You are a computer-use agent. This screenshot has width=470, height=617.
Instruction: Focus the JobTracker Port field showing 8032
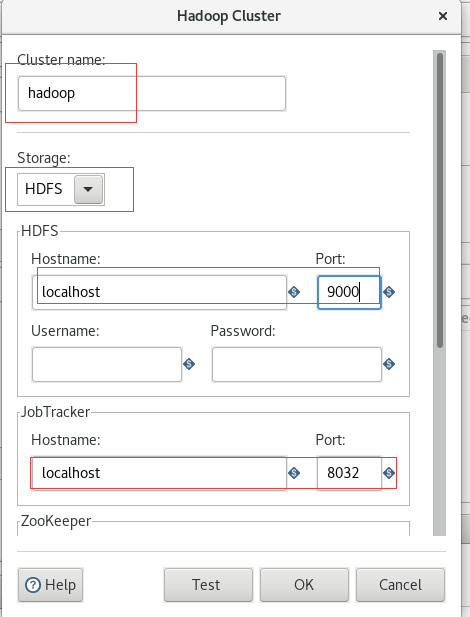349,473
